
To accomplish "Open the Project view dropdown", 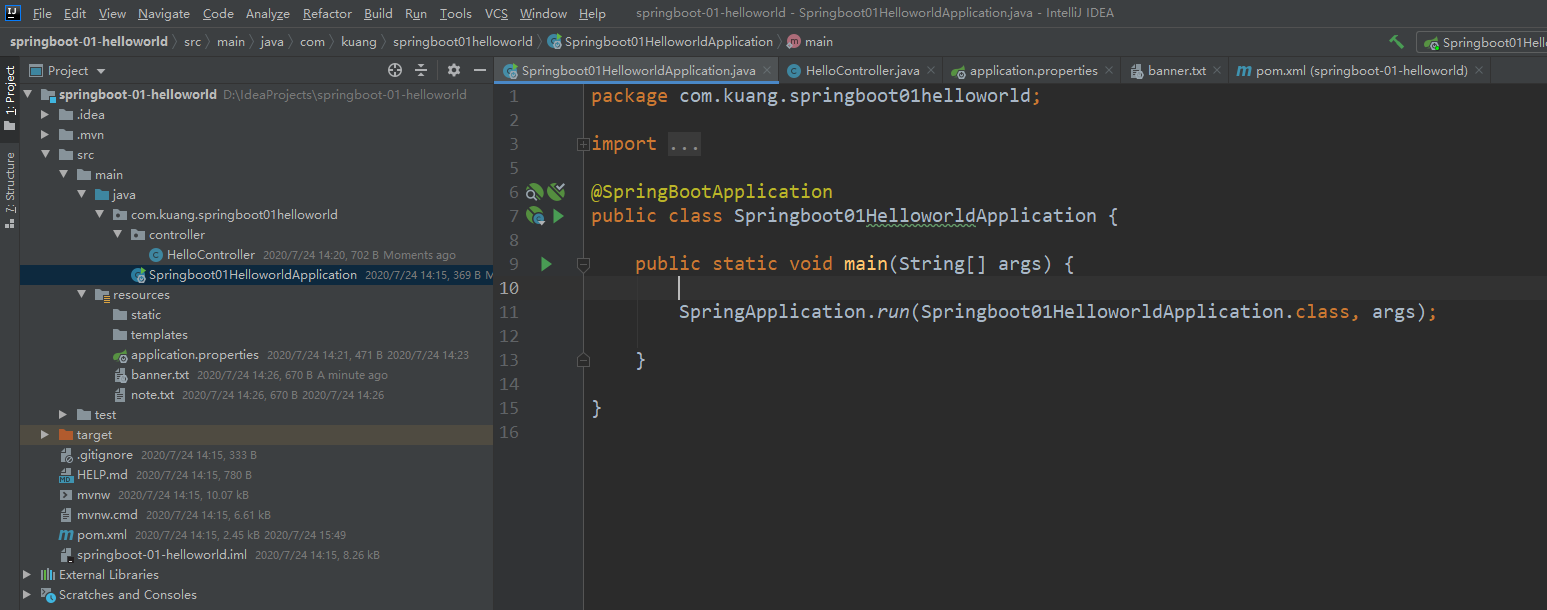I will (101, 71).
